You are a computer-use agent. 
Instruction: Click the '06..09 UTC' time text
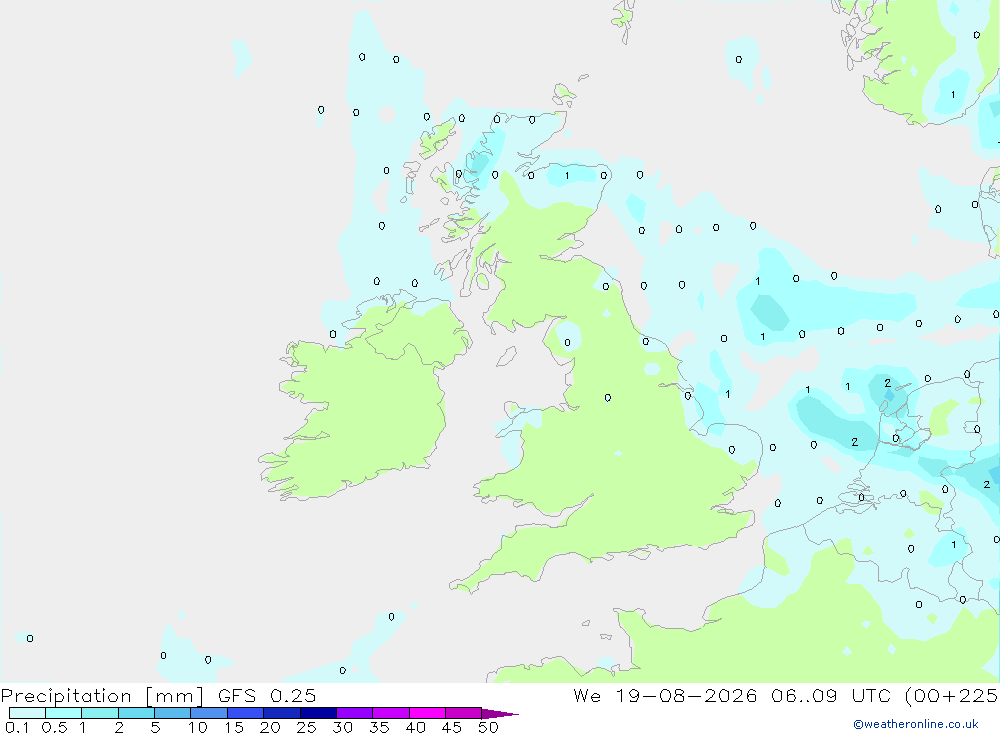[x=831, y=696]
